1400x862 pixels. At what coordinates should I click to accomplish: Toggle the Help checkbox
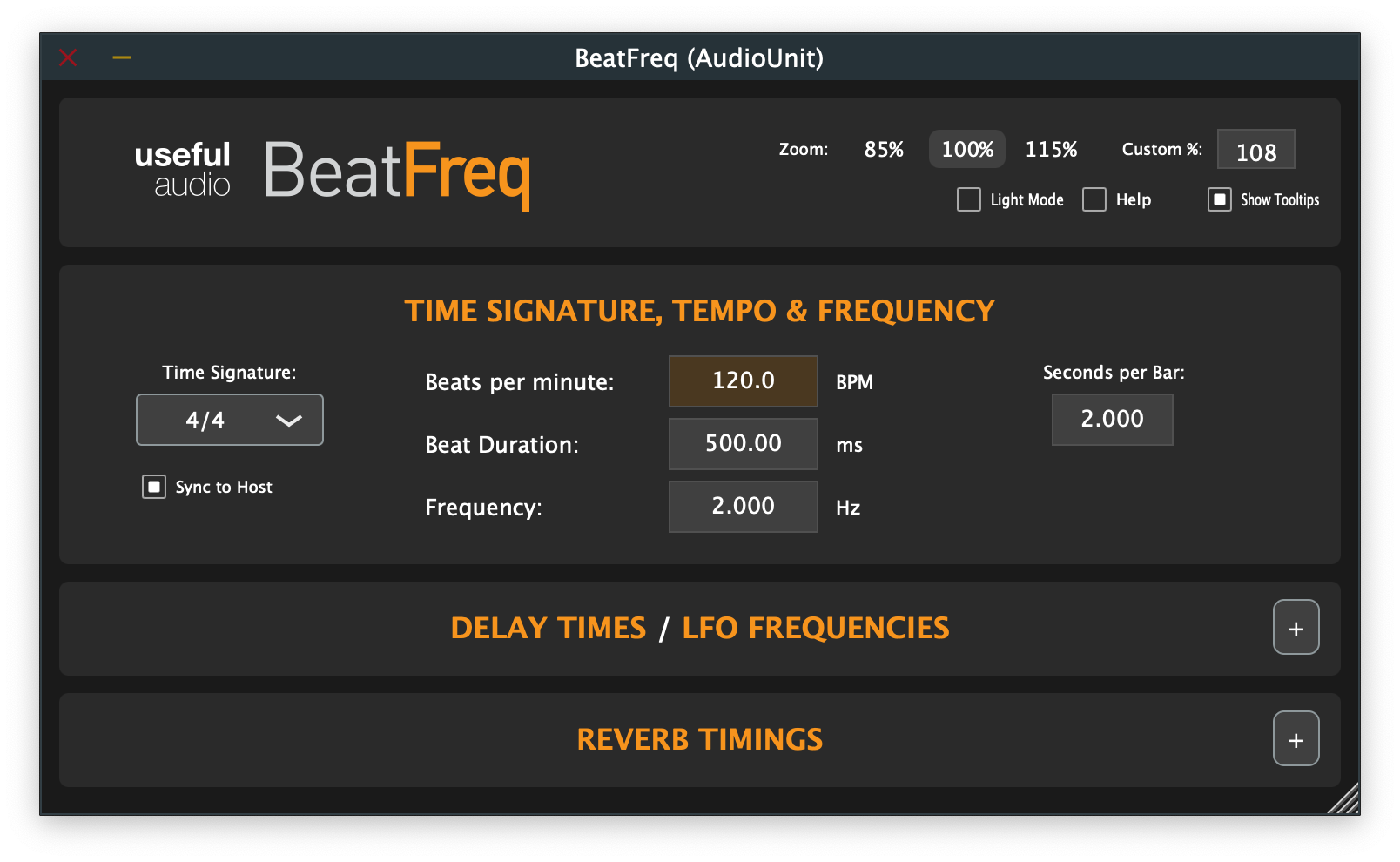coord(1094,199)
